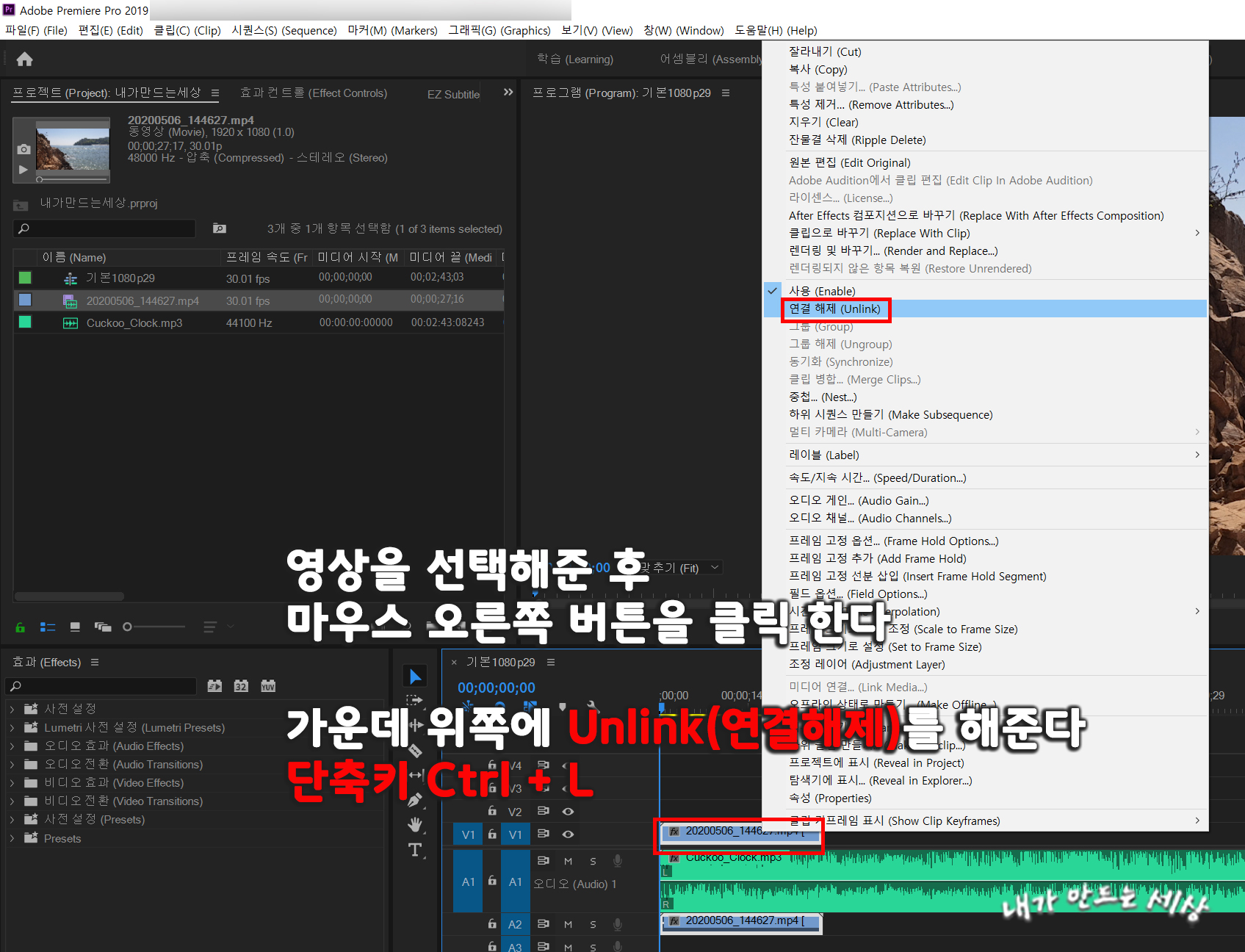Select the Type (T) tool
Viewport: 1245px width, 952px height.
point(416,850)
